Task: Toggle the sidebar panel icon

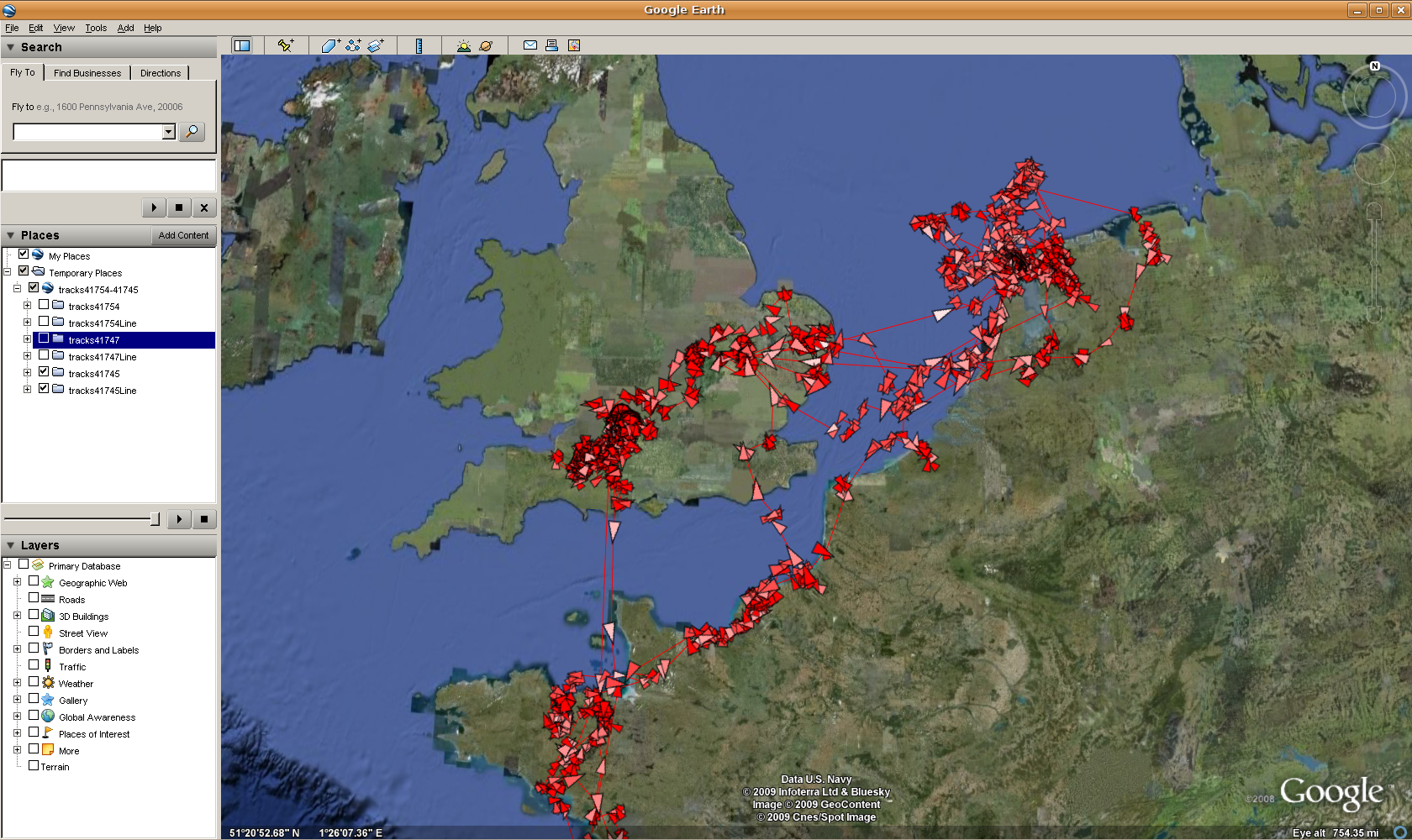Action: [242, 45]
